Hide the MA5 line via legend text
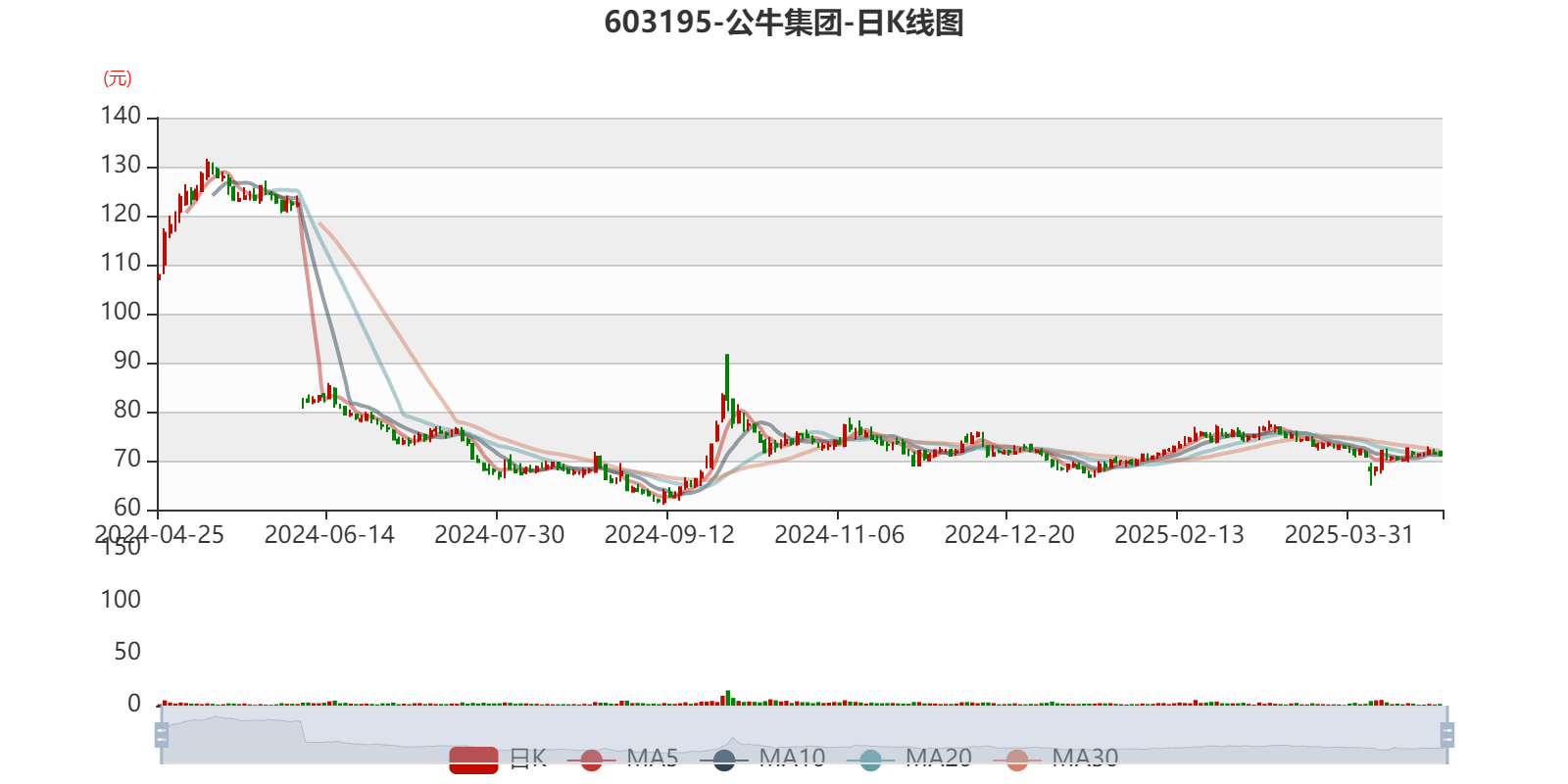 point(653,758)
